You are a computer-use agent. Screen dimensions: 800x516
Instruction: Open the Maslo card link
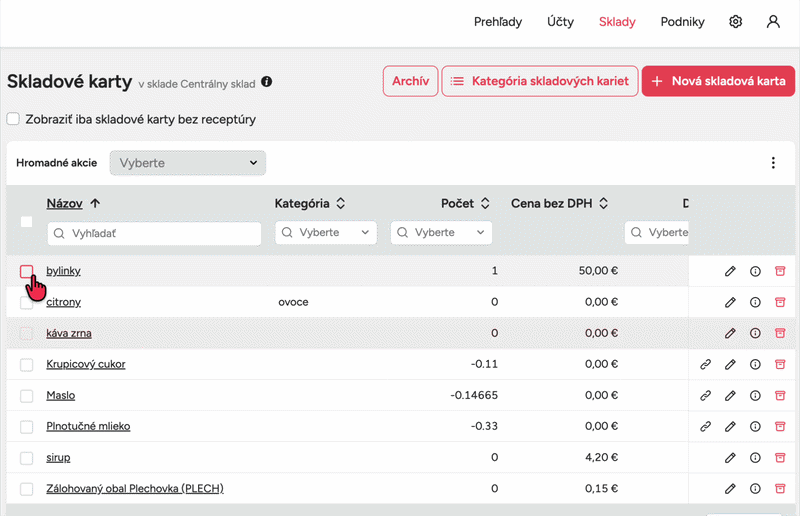point(60,395)
